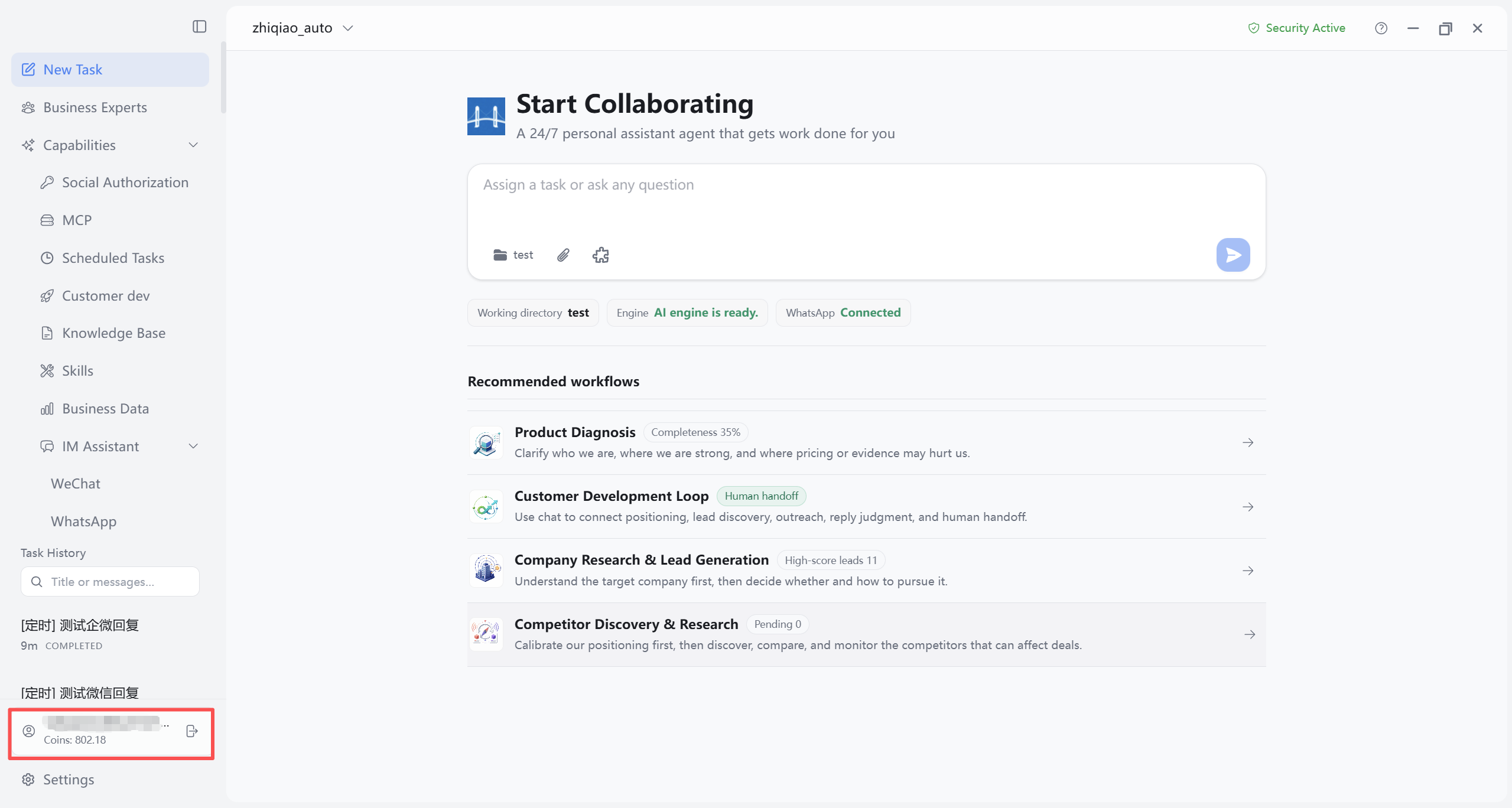The height and width of the screenshot is (808, 1512).
Task: Click the puzzle-piece plugins icon
Action: [x=601, y=255]
